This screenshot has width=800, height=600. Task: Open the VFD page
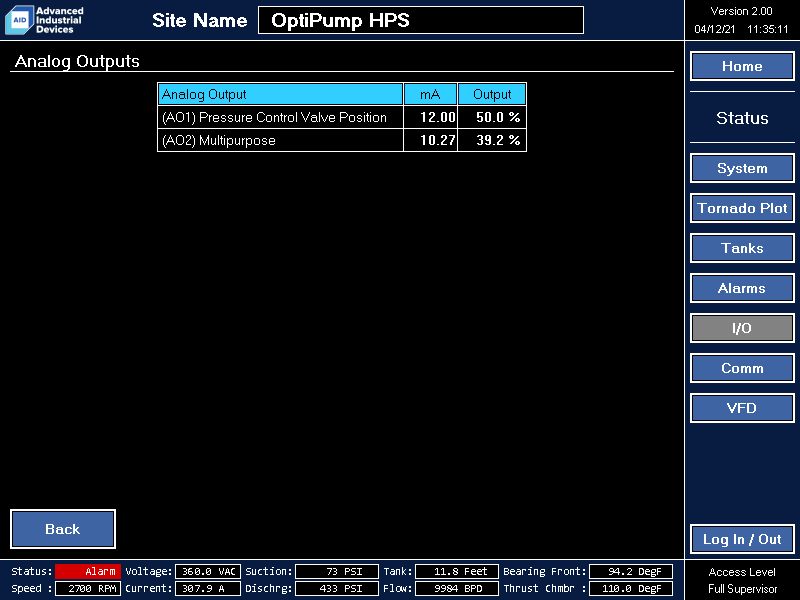coord(742,408)
